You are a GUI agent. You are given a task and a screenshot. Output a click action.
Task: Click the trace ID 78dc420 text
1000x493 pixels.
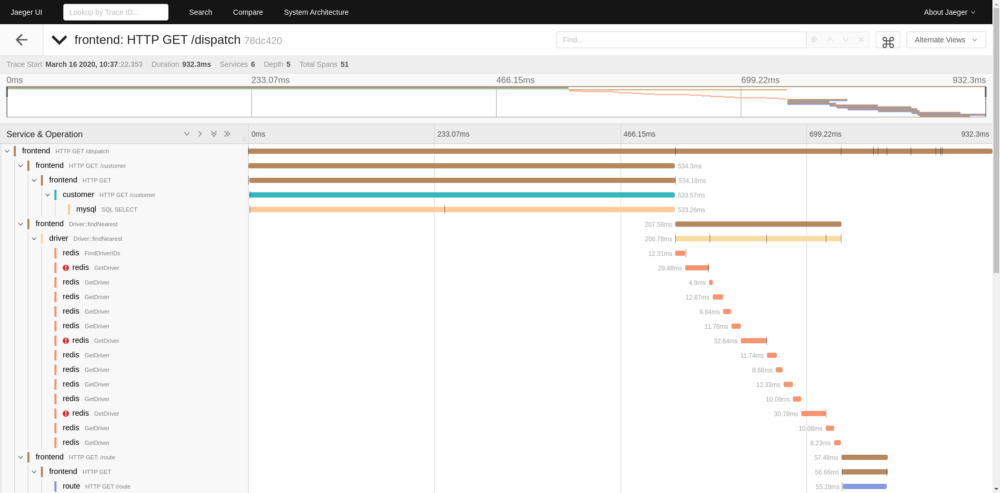(x=263, y=41)
